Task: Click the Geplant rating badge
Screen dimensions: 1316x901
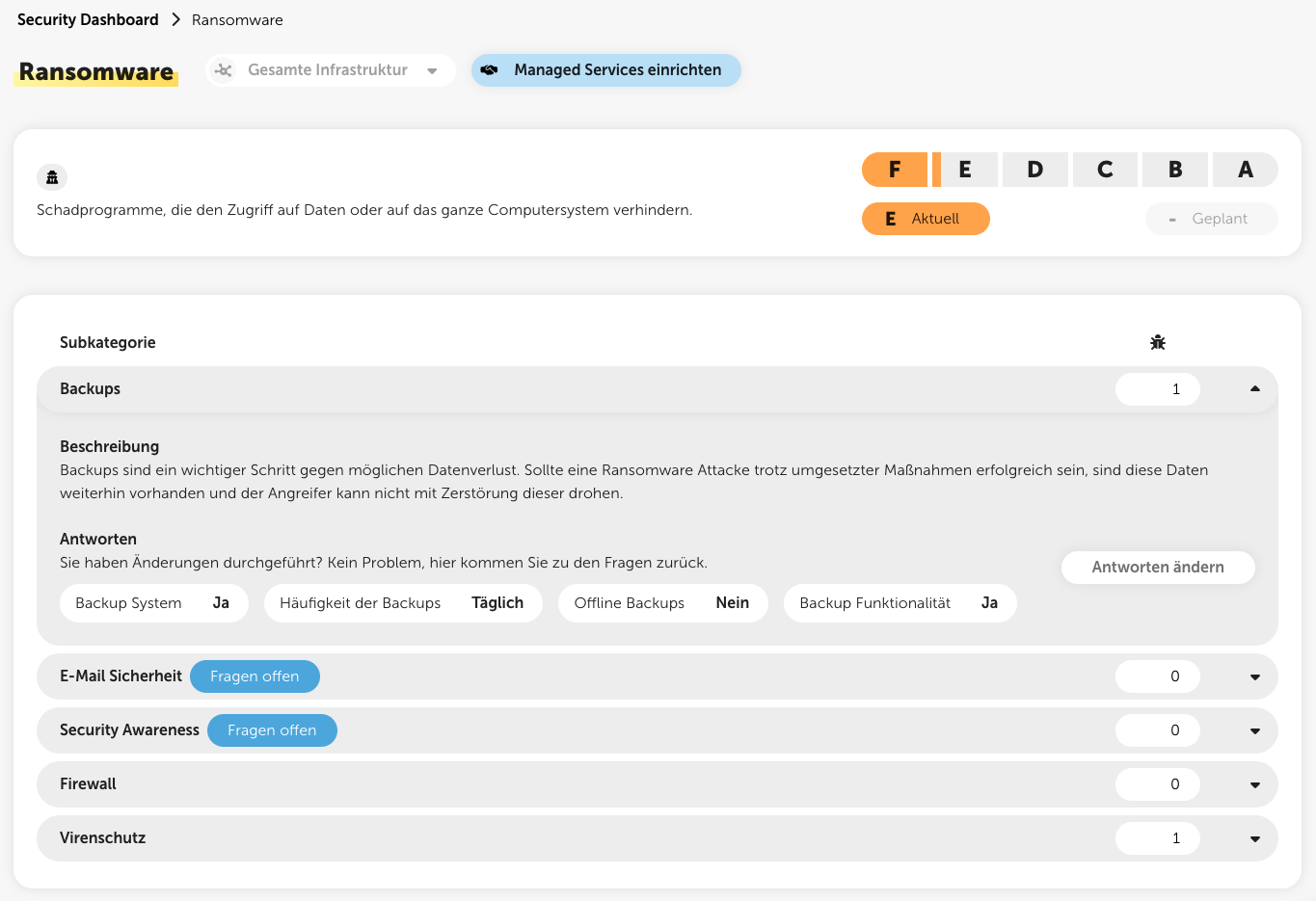Action: click(x=1212, y=219)
